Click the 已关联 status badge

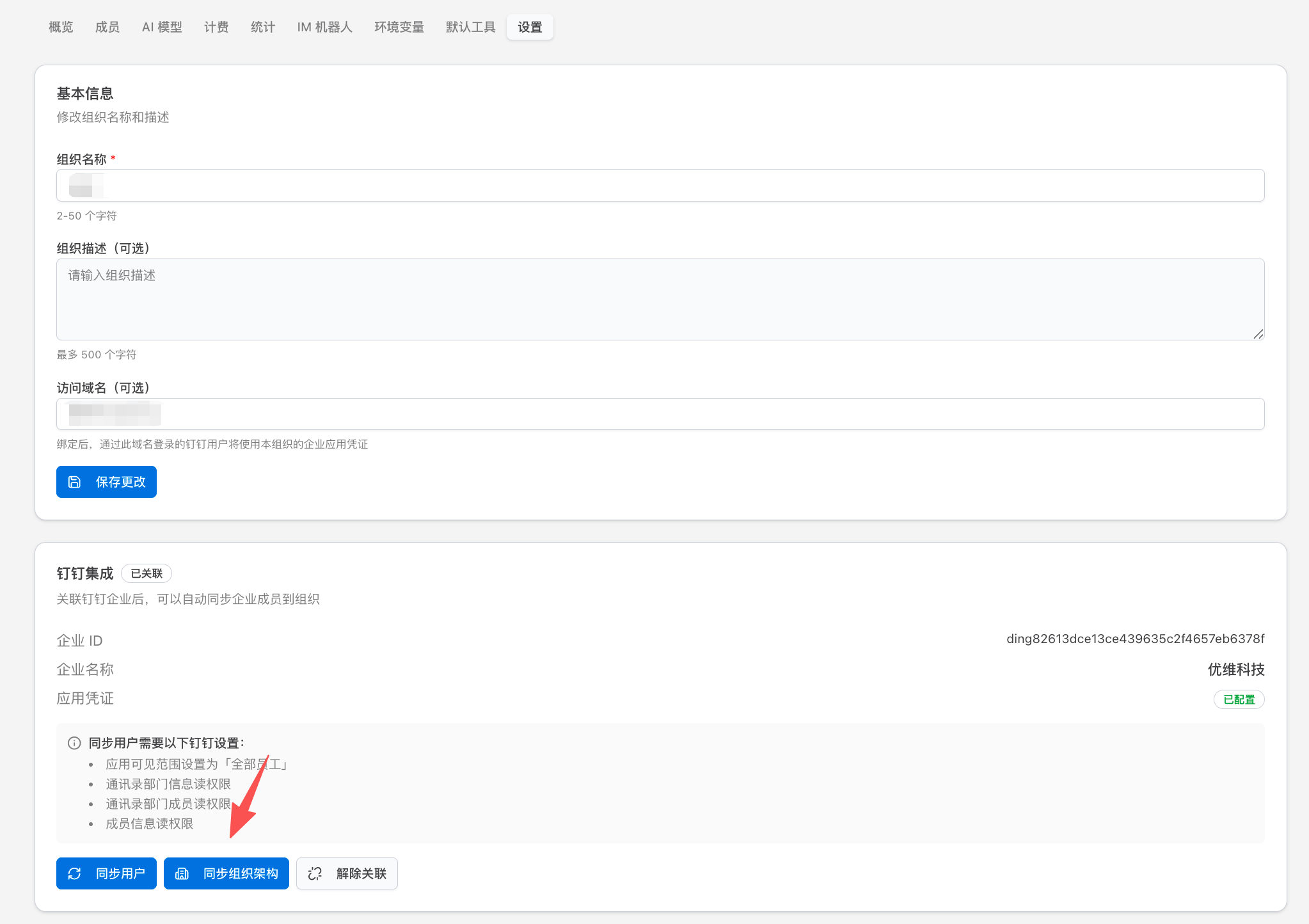point(147,573)
